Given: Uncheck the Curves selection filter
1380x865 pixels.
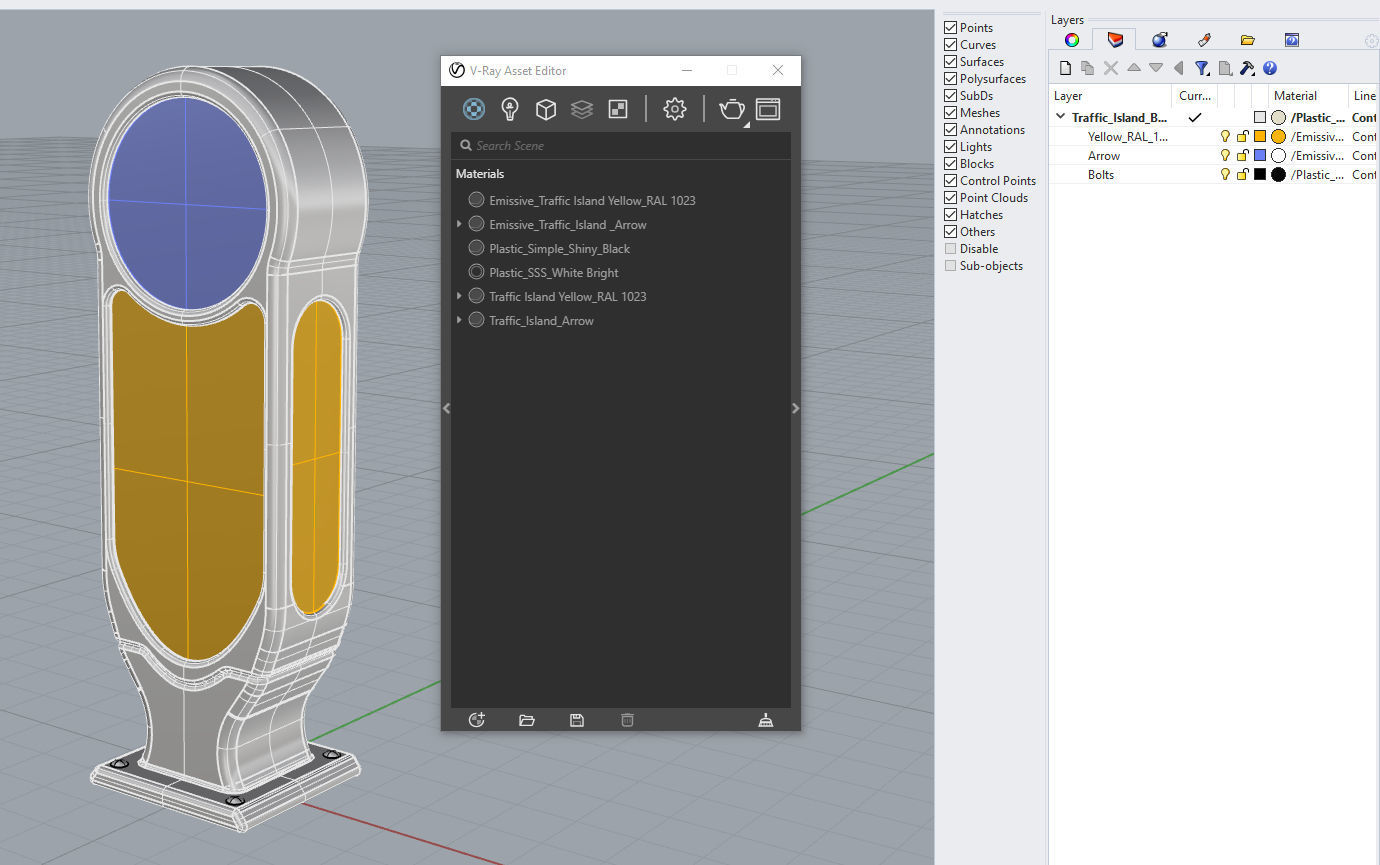Looking at the screenshot, I should [x=951, y=45].
